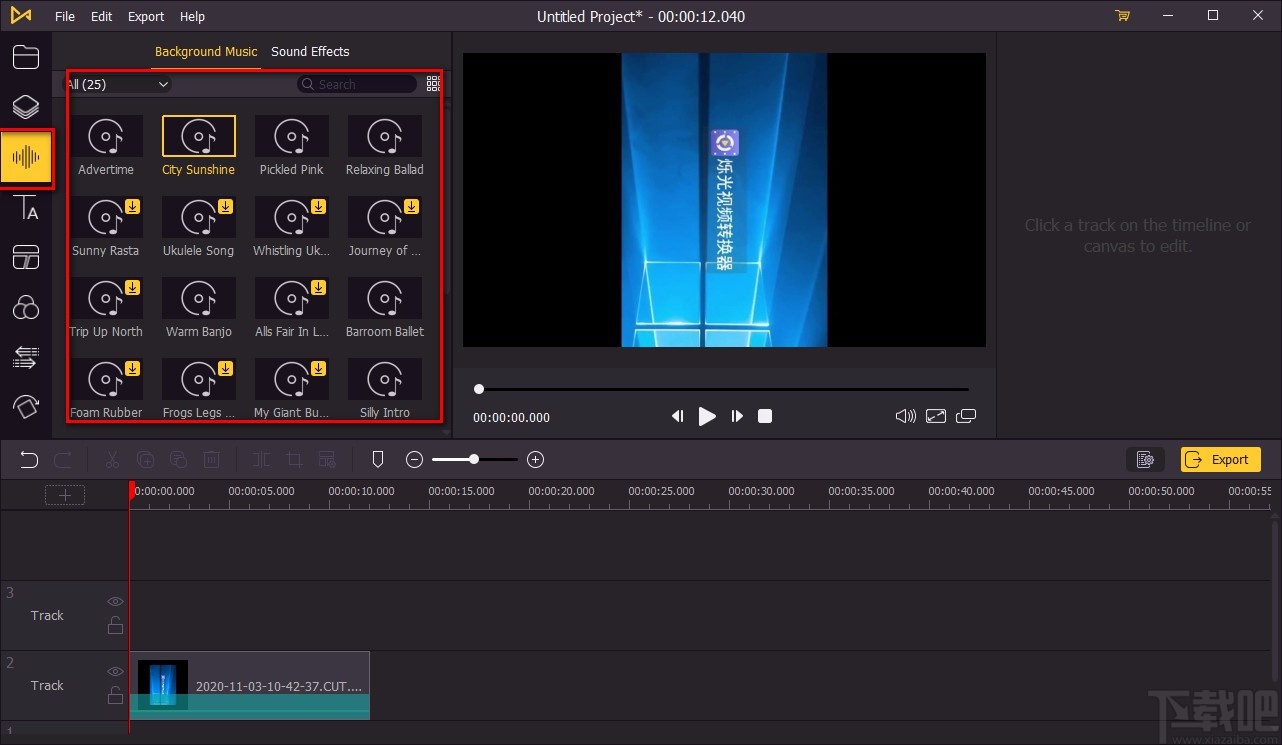Viewport: 1282px width, 745px height.
Task: Download the Sunny Rasta music track
Action: click(x=132, y=207)
